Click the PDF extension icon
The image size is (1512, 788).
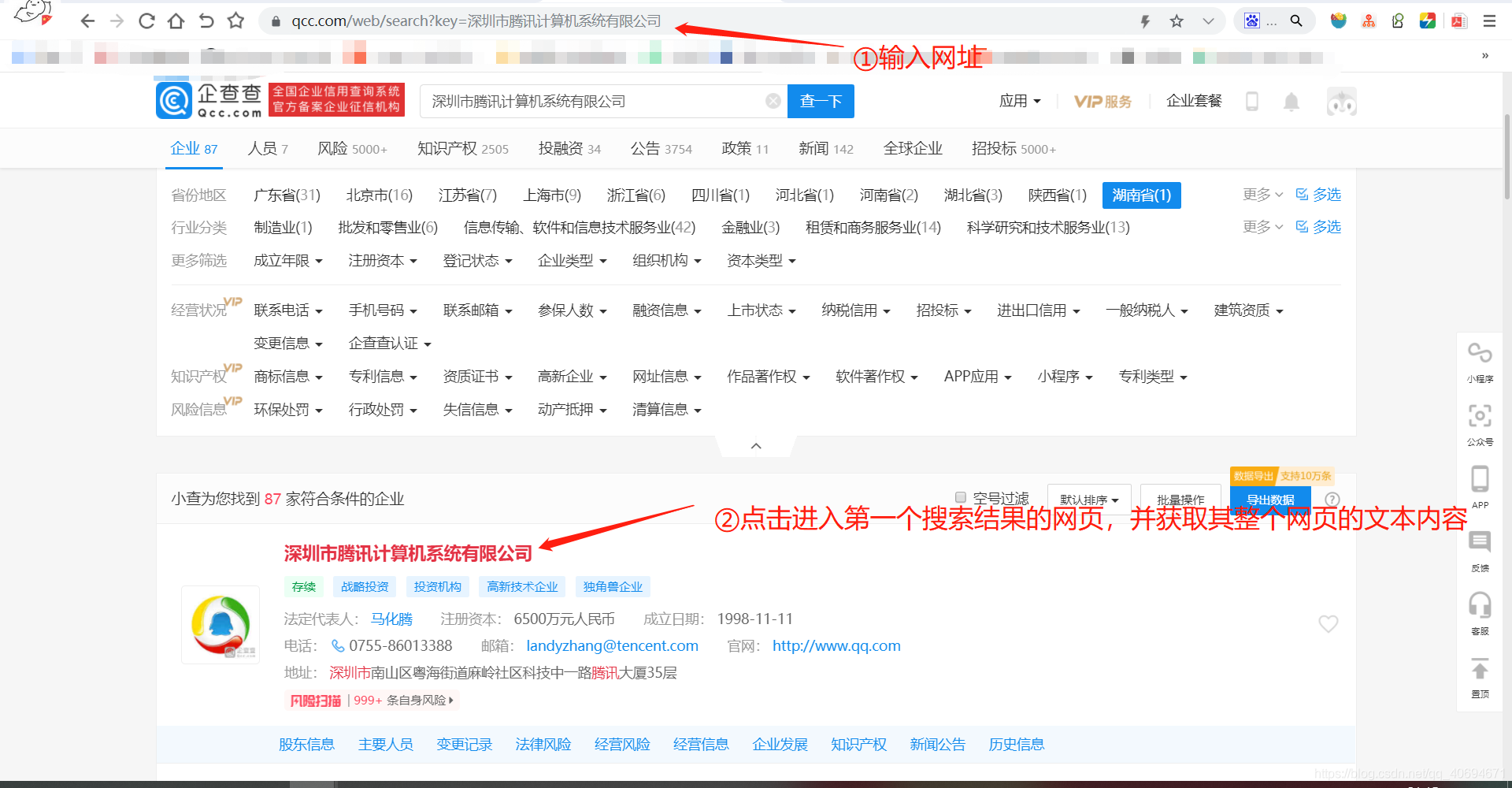tap(1458, 21)
